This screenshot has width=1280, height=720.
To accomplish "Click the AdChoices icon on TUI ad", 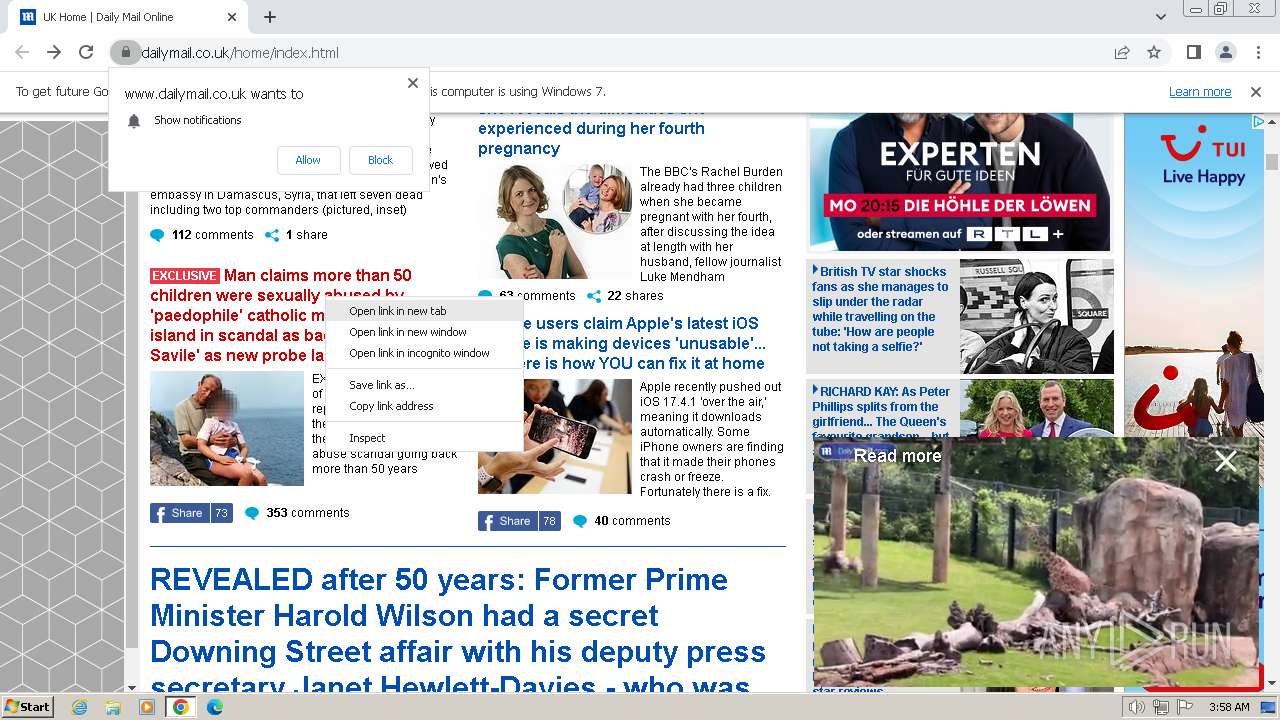I will tap(1257, 121).
